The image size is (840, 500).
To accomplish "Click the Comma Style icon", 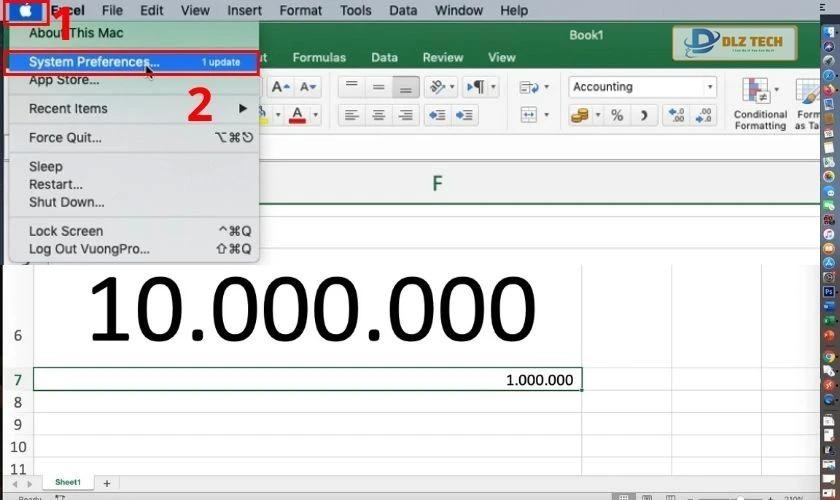I will (645, 115).
